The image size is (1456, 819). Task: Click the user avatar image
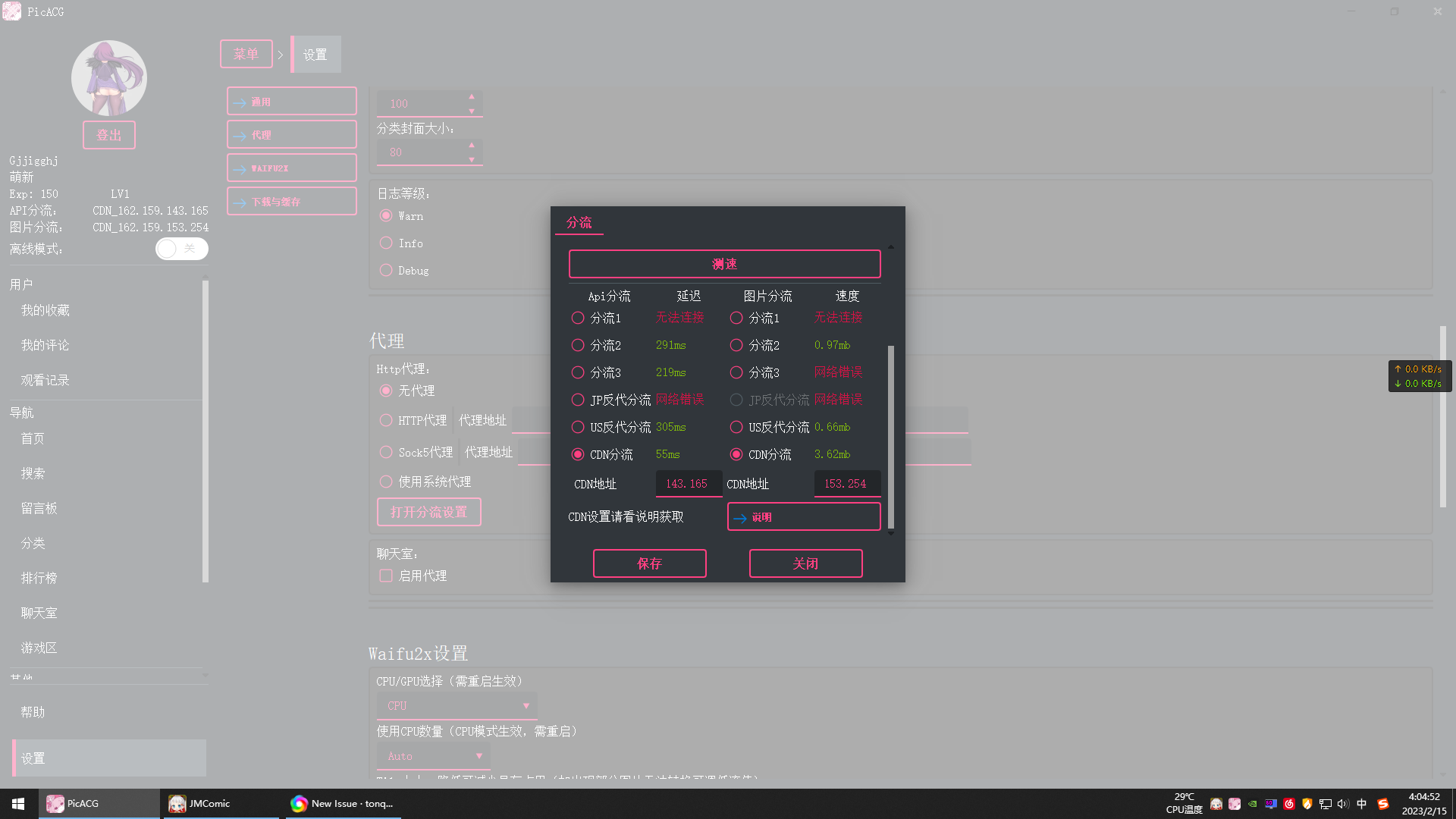pyautogui.click(x=109, y=78)
